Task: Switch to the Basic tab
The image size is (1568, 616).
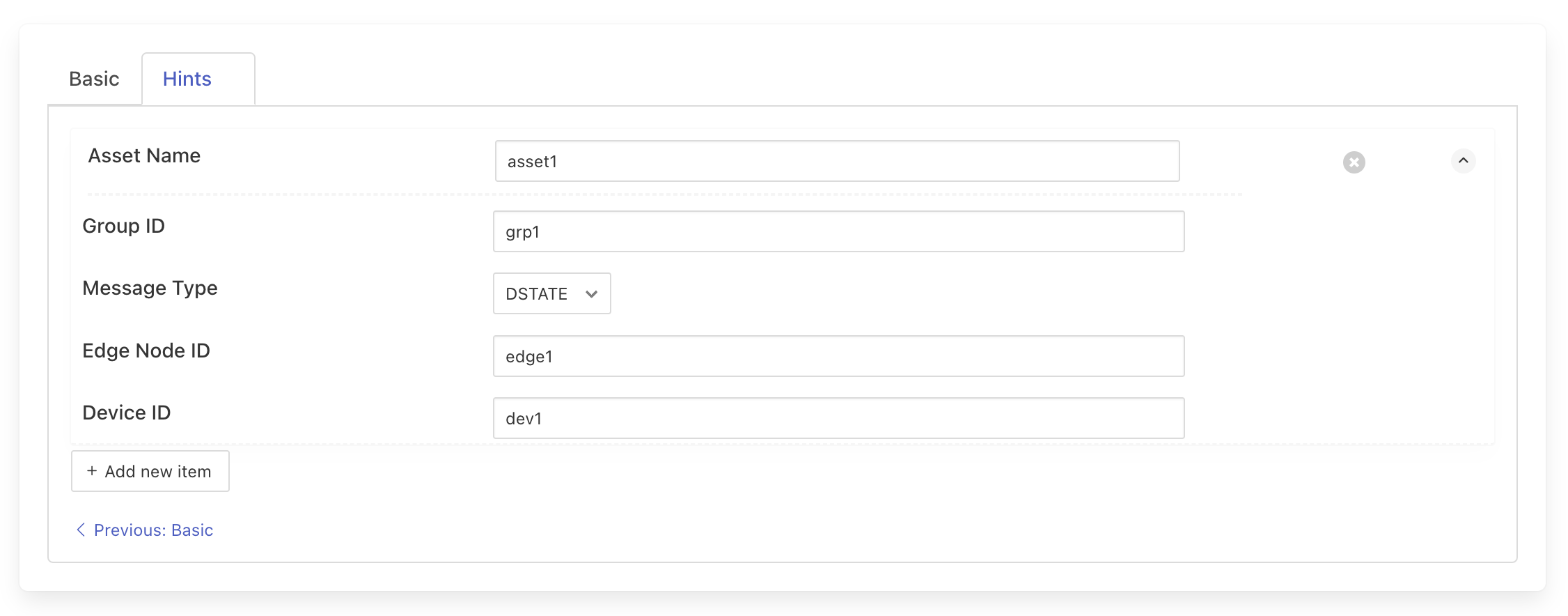Action: pos(93,79)
